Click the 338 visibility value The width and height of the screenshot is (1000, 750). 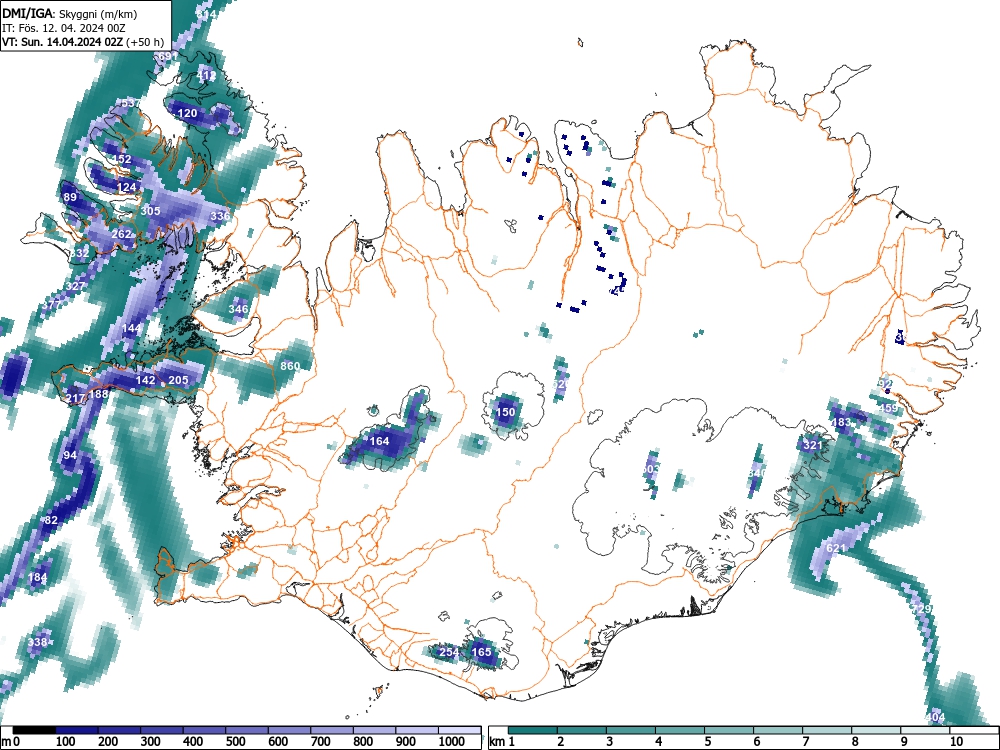click(x=38, y=642)
